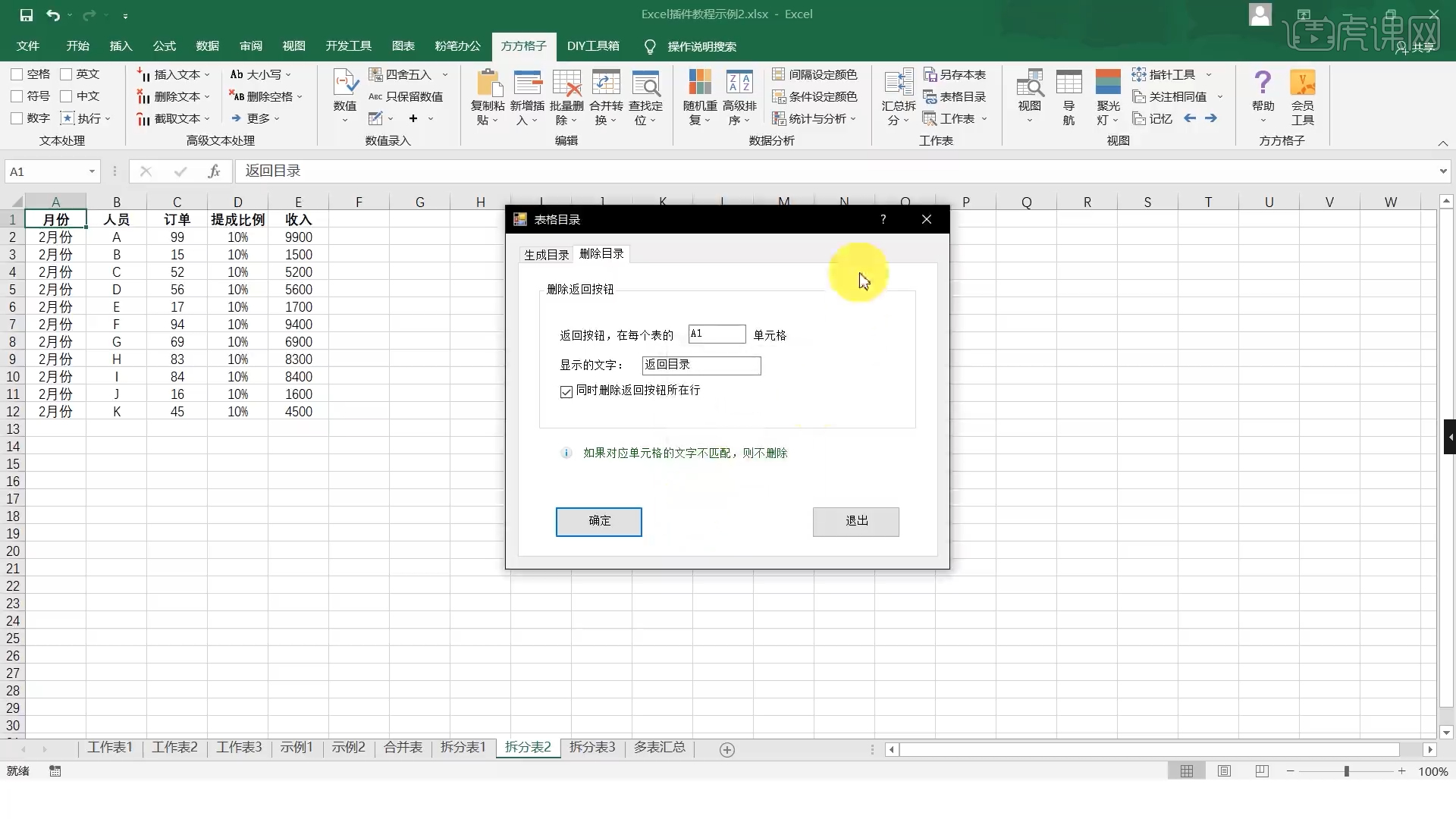Select the 多表汇总 sheet tab
Screen dimensions: 1456x819
pyautogui.click(x=660, y=748)
